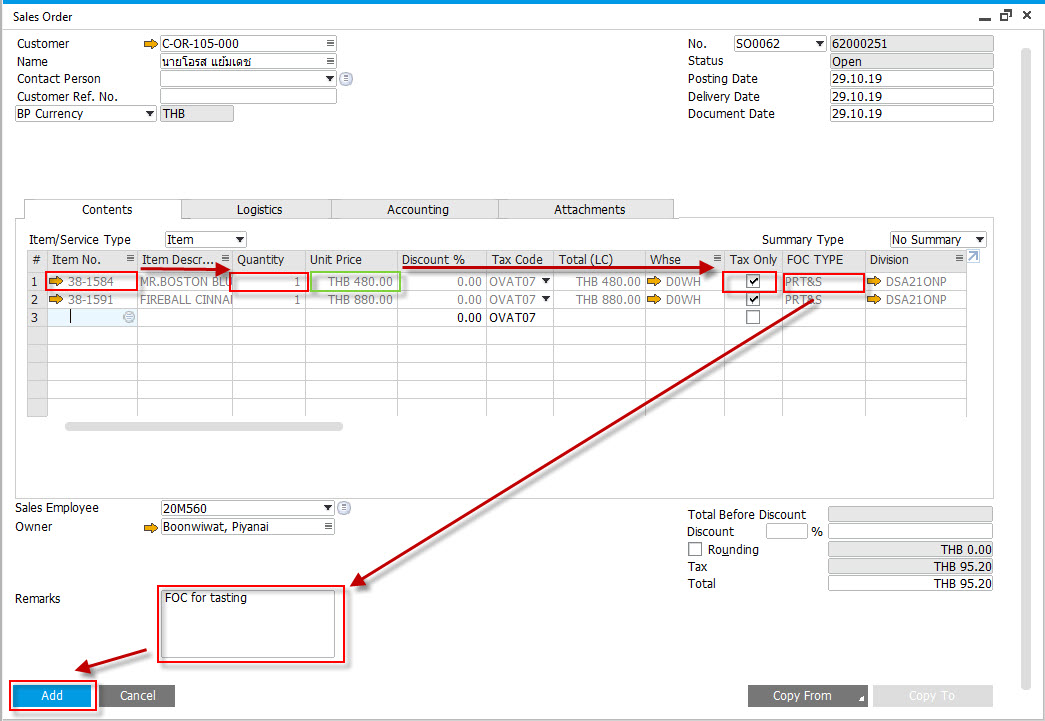Click the Customer link arrow icon
Image resolution: width=1045 pixels, height=721 pixels.
point(151,44)
